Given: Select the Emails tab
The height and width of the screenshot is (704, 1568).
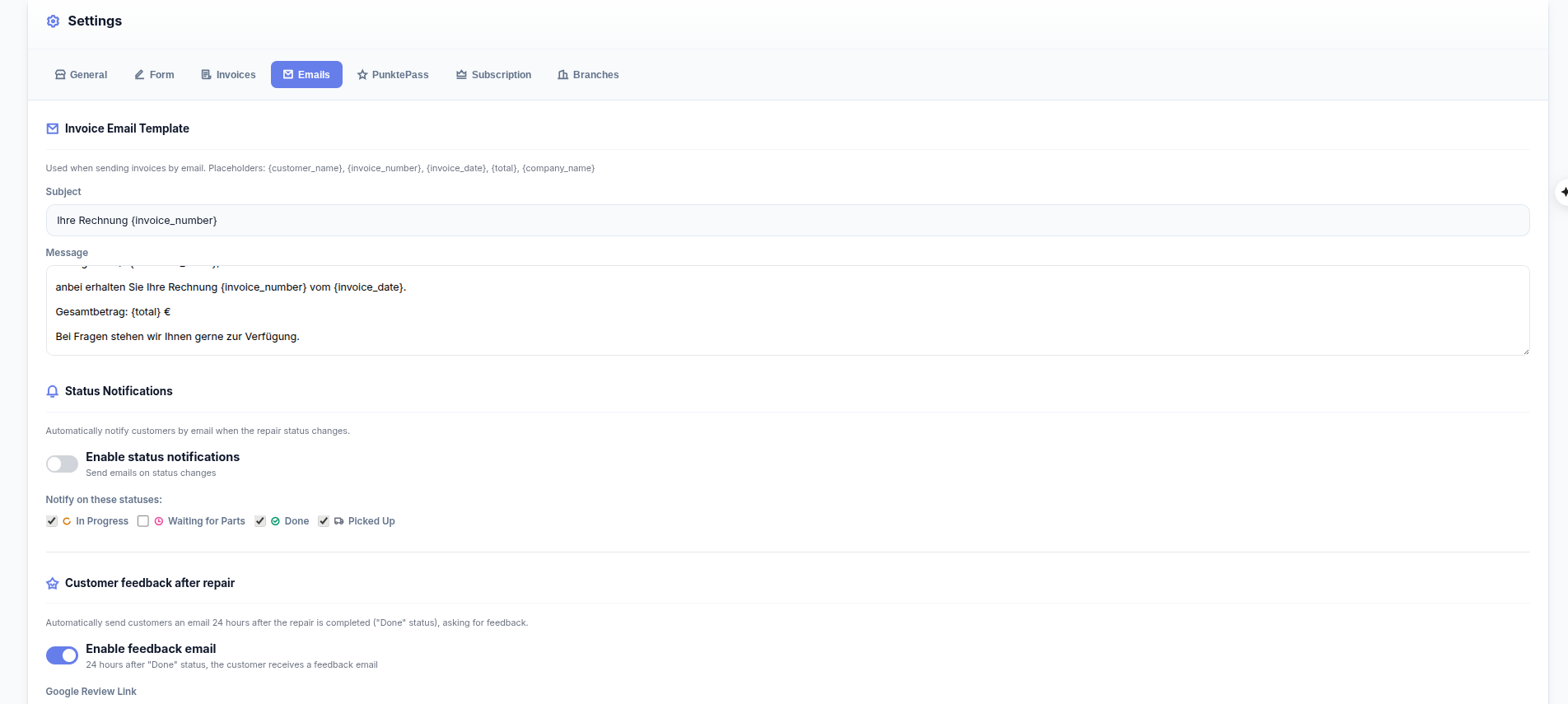Looking at the screenshot, I should [306, 75].
